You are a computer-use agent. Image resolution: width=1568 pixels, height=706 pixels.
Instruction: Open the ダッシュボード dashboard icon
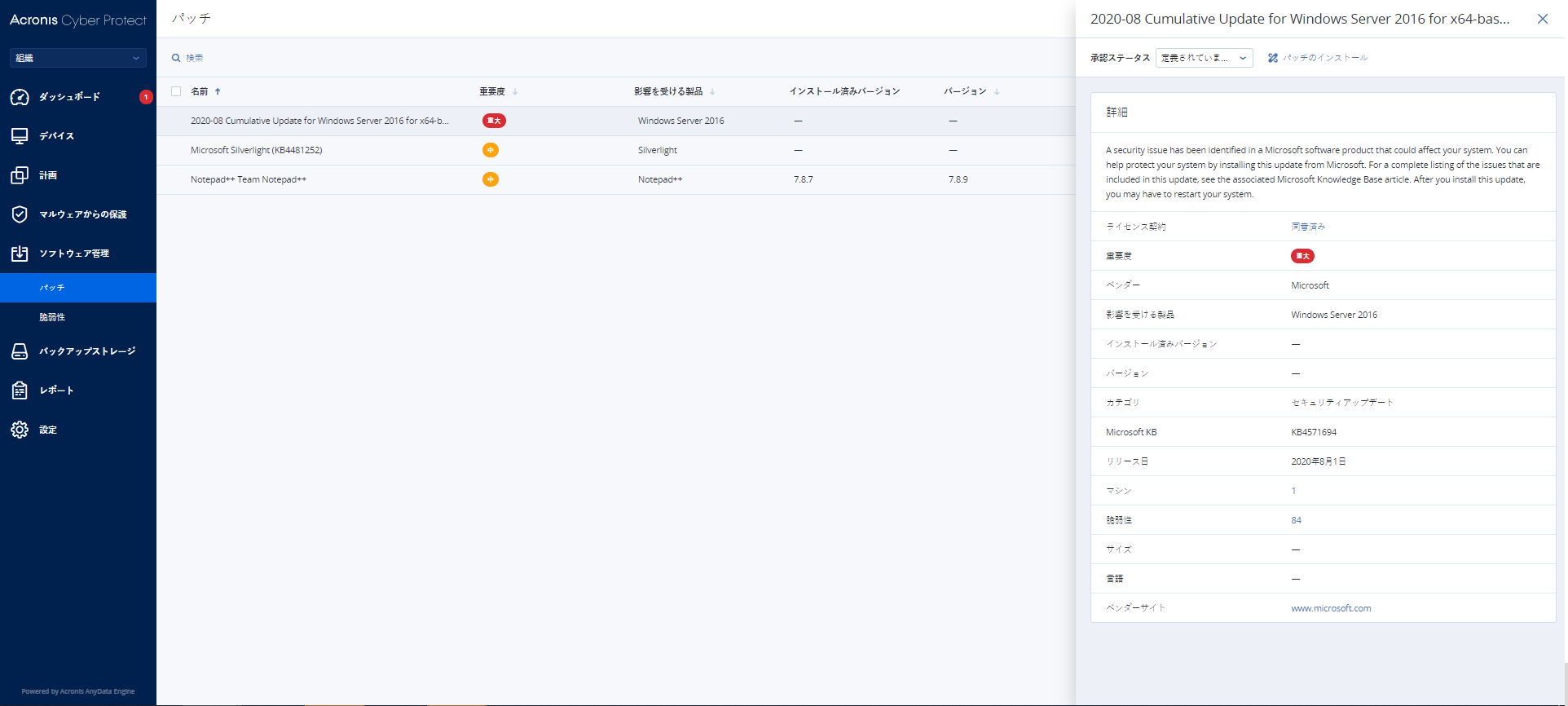(x=20, y=97)
